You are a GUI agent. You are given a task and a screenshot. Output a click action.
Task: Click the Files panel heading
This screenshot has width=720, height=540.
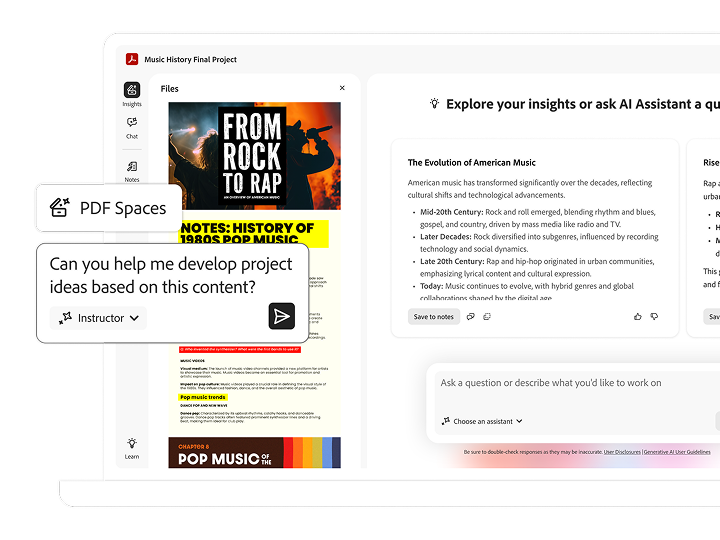(x=169, y=89)
